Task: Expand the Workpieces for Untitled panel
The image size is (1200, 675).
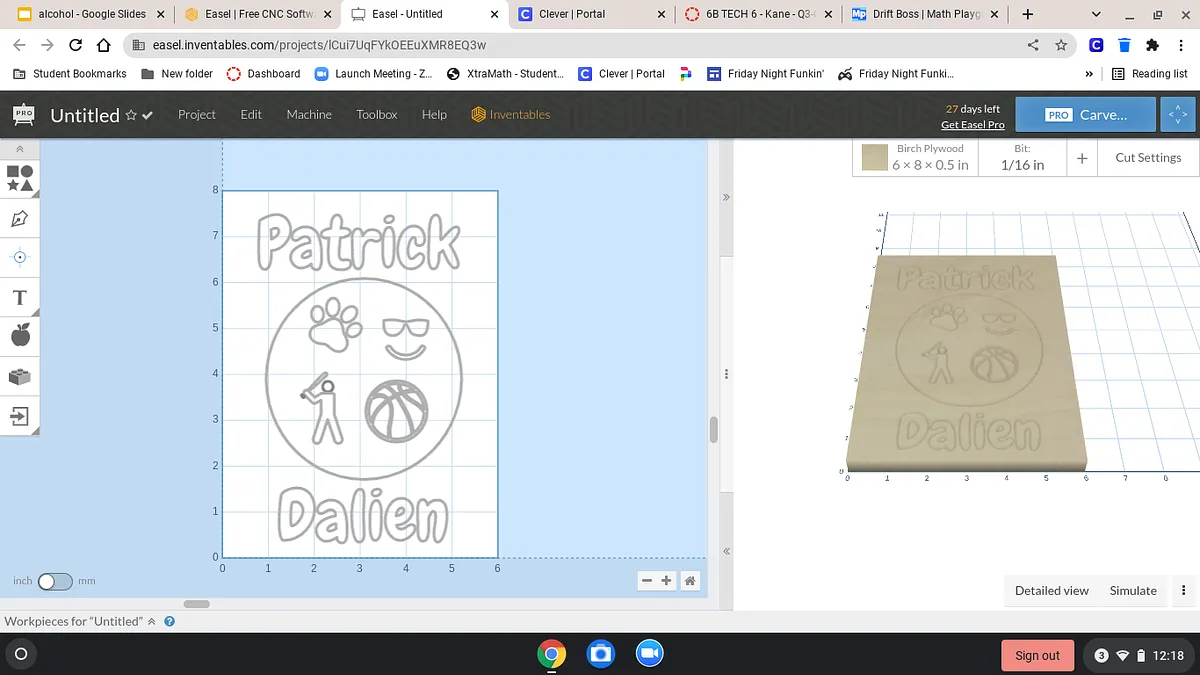Action: point(152,621)
